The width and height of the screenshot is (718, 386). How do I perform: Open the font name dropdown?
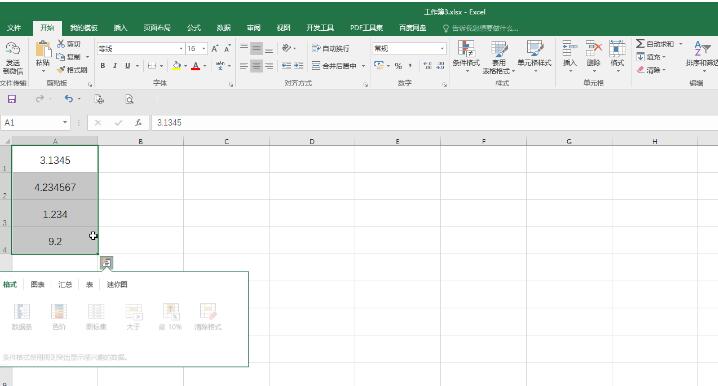(x=181, y=49)
